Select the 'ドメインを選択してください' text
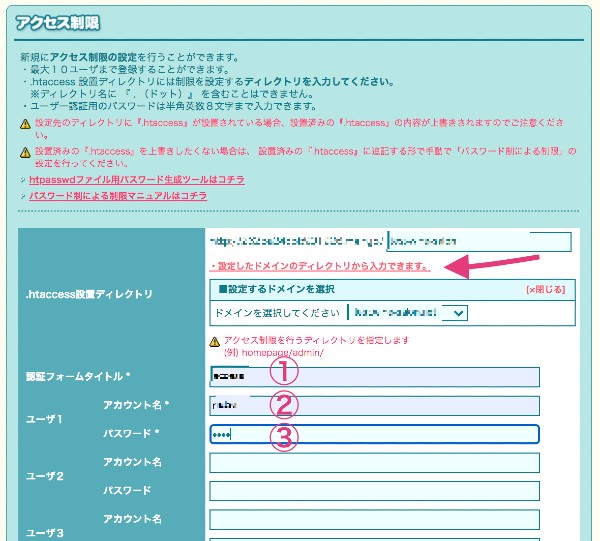Image resolution: width=600 pixels, height=541 pixels. click(x=277, y=313)
